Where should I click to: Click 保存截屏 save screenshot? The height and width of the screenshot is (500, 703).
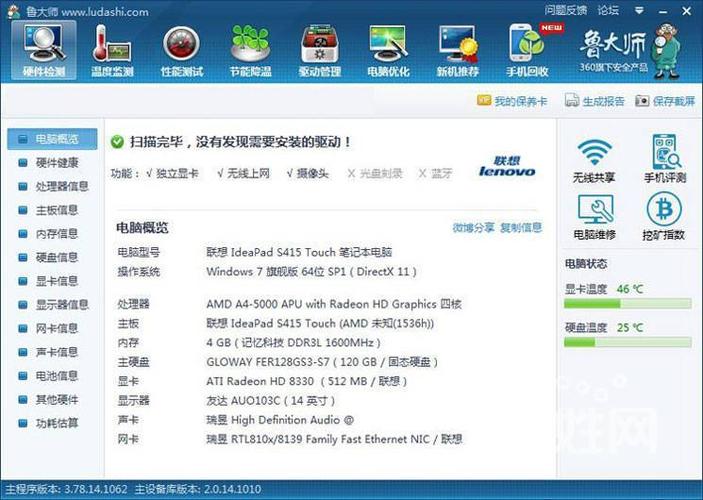[665, 101]
